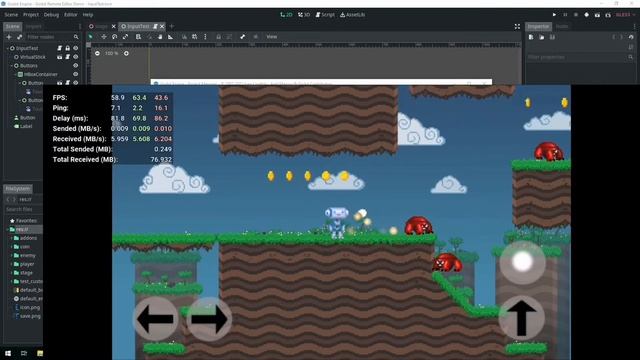
Task: Expand the player folder
Action: [x=11, y=264]
